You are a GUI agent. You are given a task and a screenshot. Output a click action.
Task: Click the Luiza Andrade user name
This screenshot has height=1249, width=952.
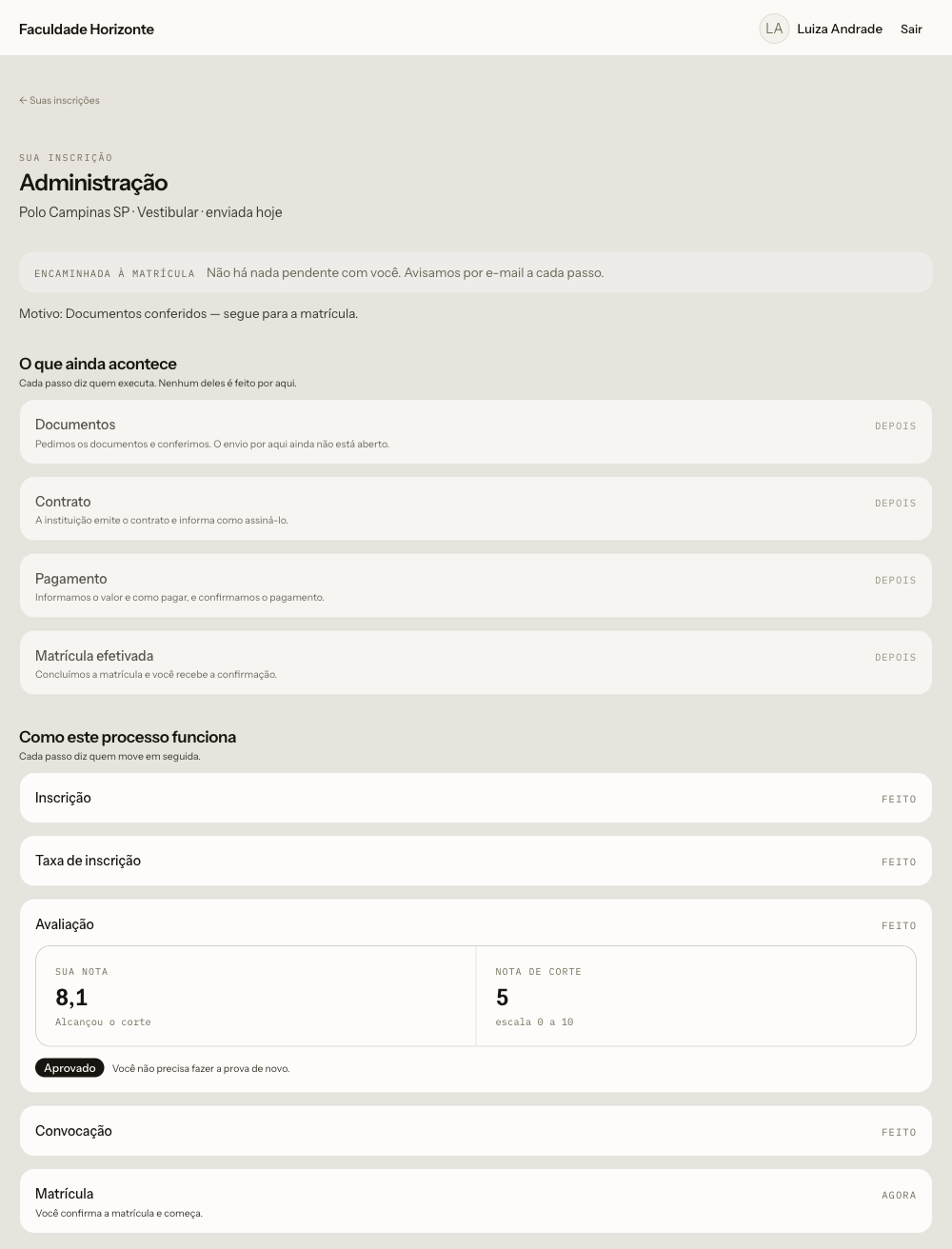click(x=839, y=29)
